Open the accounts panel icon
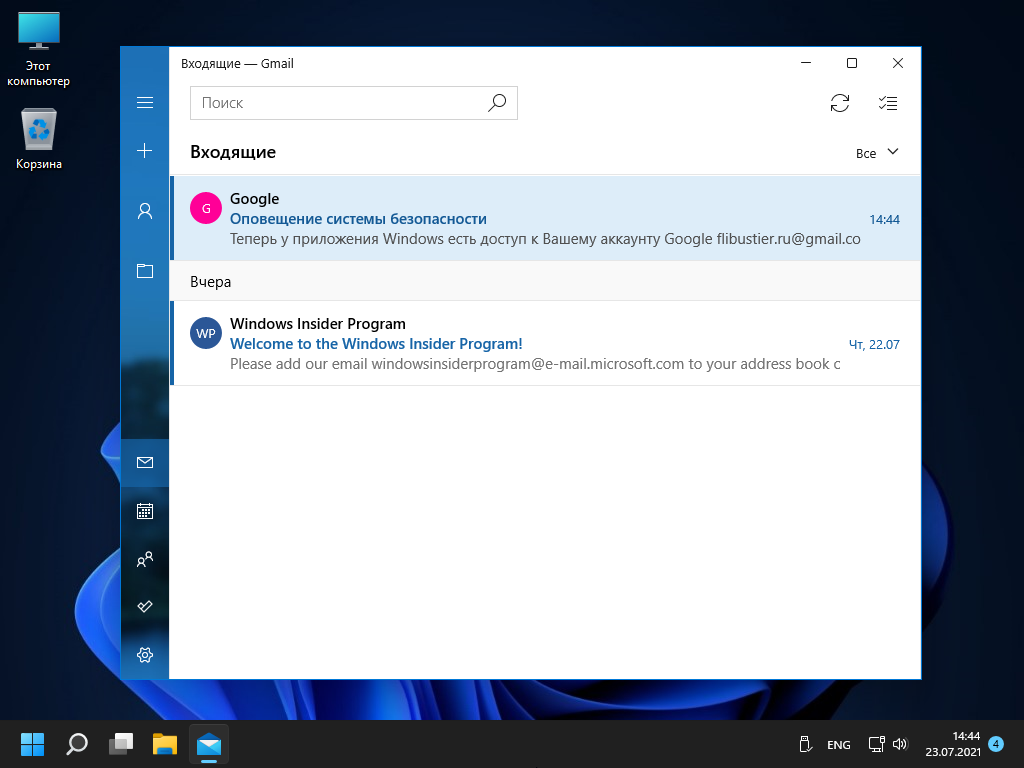This screenshot has width=1024, height=768. [x=145, y=211]
